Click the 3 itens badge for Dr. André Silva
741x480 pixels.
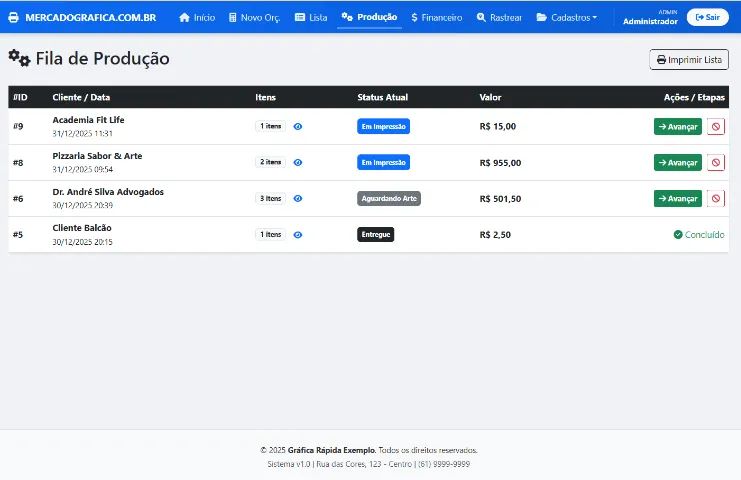tap(270, 198)
